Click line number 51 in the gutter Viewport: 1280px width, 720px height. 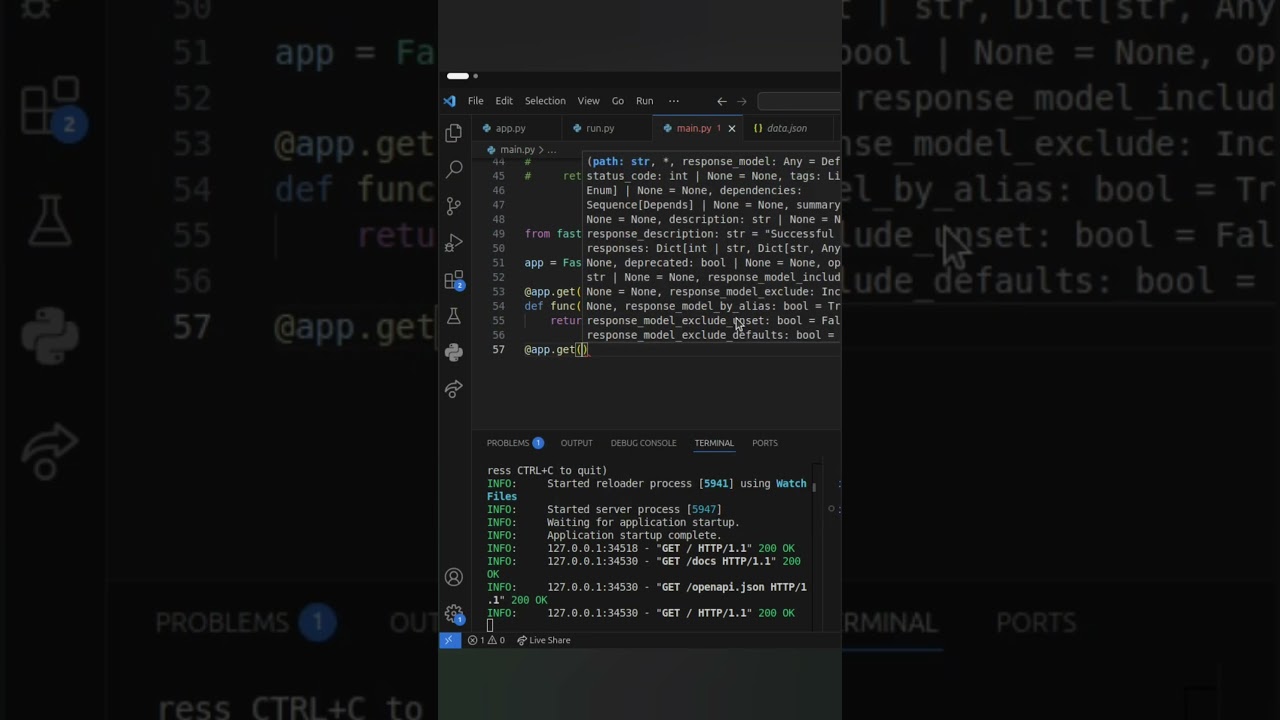(x=499, y=263)
